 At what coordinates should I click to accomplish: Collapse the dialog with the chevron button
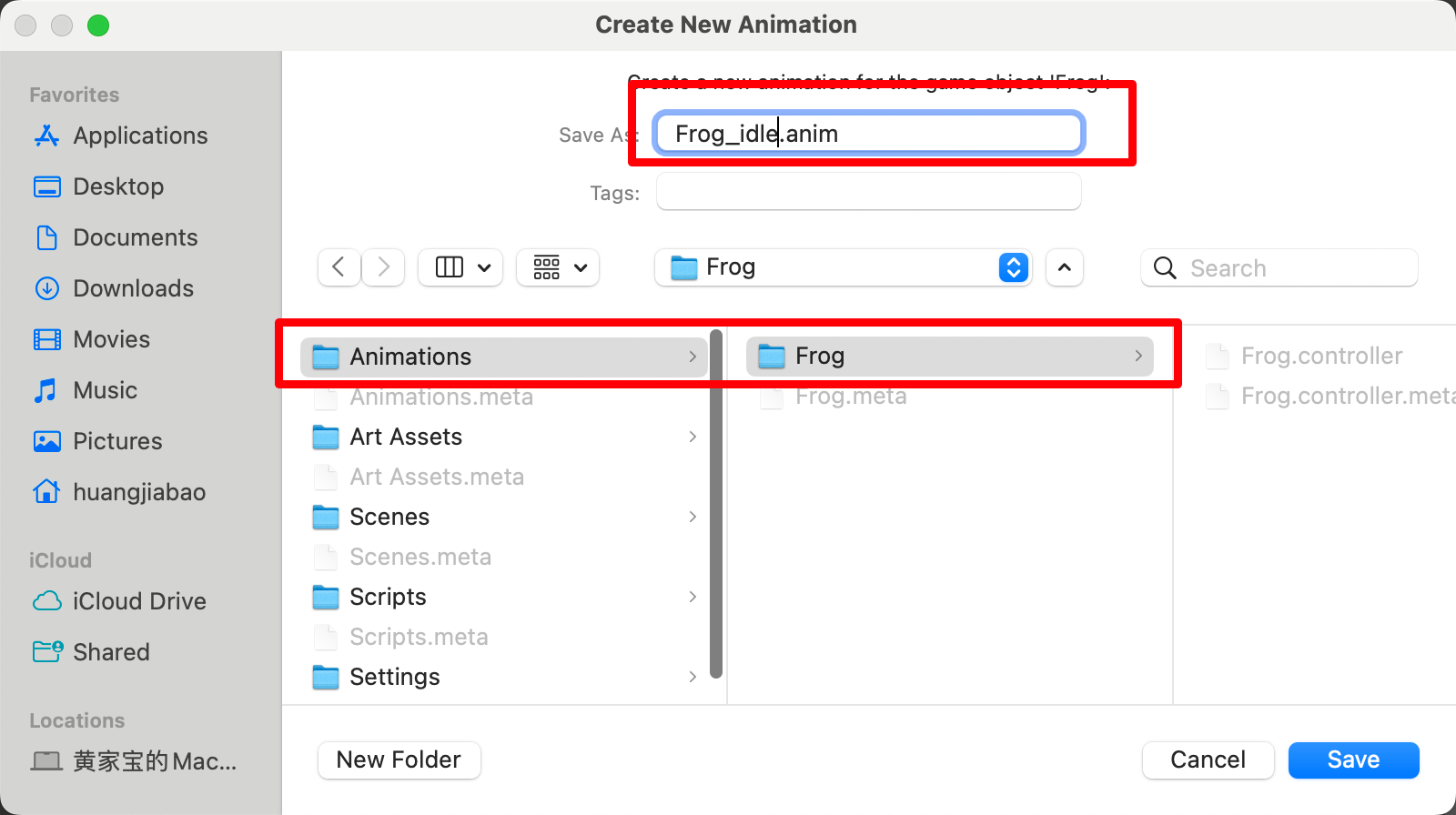(1065, 267)
